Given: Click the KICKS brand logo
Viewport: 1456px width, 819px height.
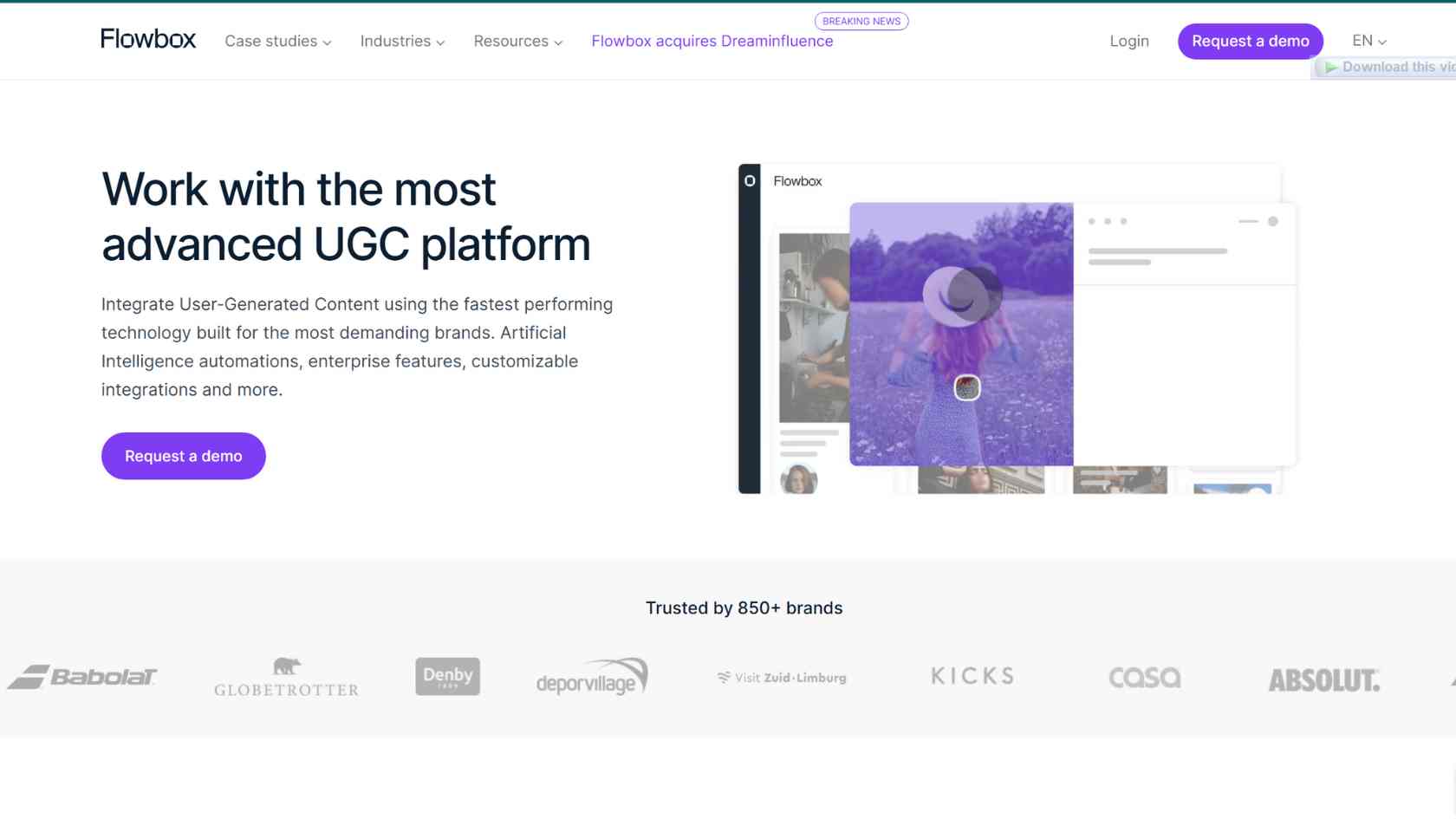Looking at the screenshot, I should click(x=972, y=676).
